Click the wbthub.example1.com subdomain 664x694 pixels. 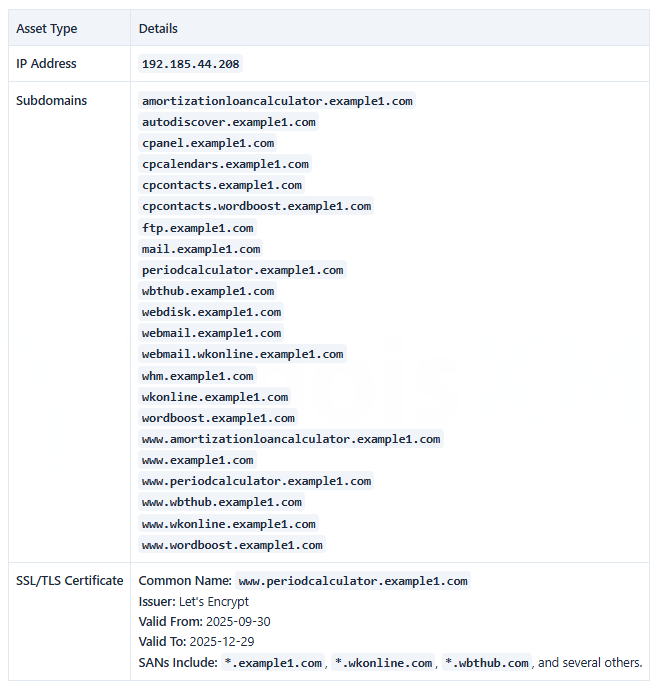click(208, 291)
